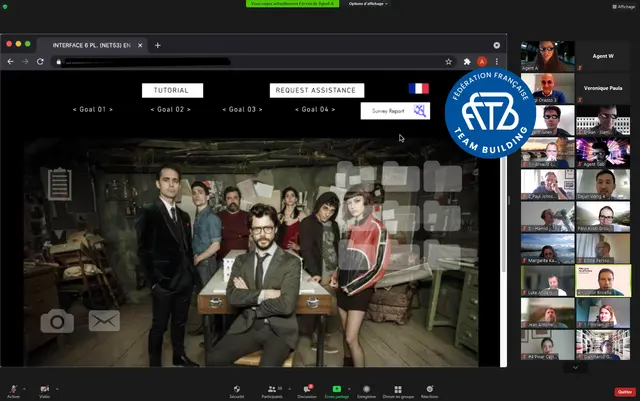Go forward with the browser forward arrow

(x=25, y=62)
